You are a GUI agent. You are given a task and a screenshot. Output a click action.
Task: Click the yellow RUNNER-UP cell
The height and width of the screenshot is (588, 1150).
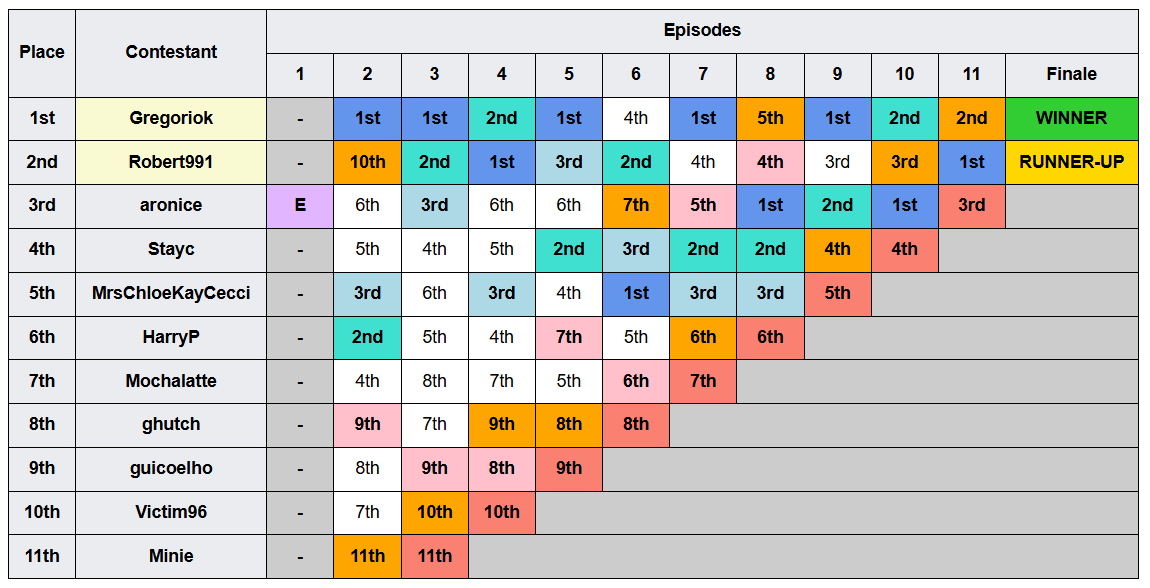coord(1072,162)
